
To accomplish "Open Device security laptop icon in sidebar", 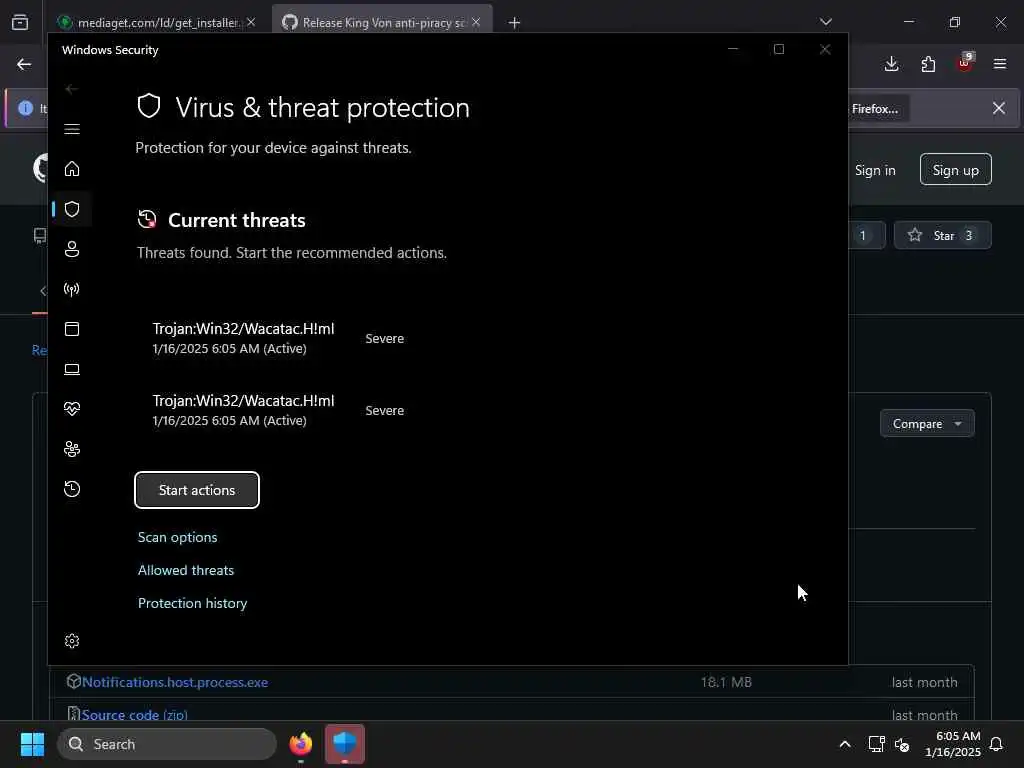I will point(72,369).
